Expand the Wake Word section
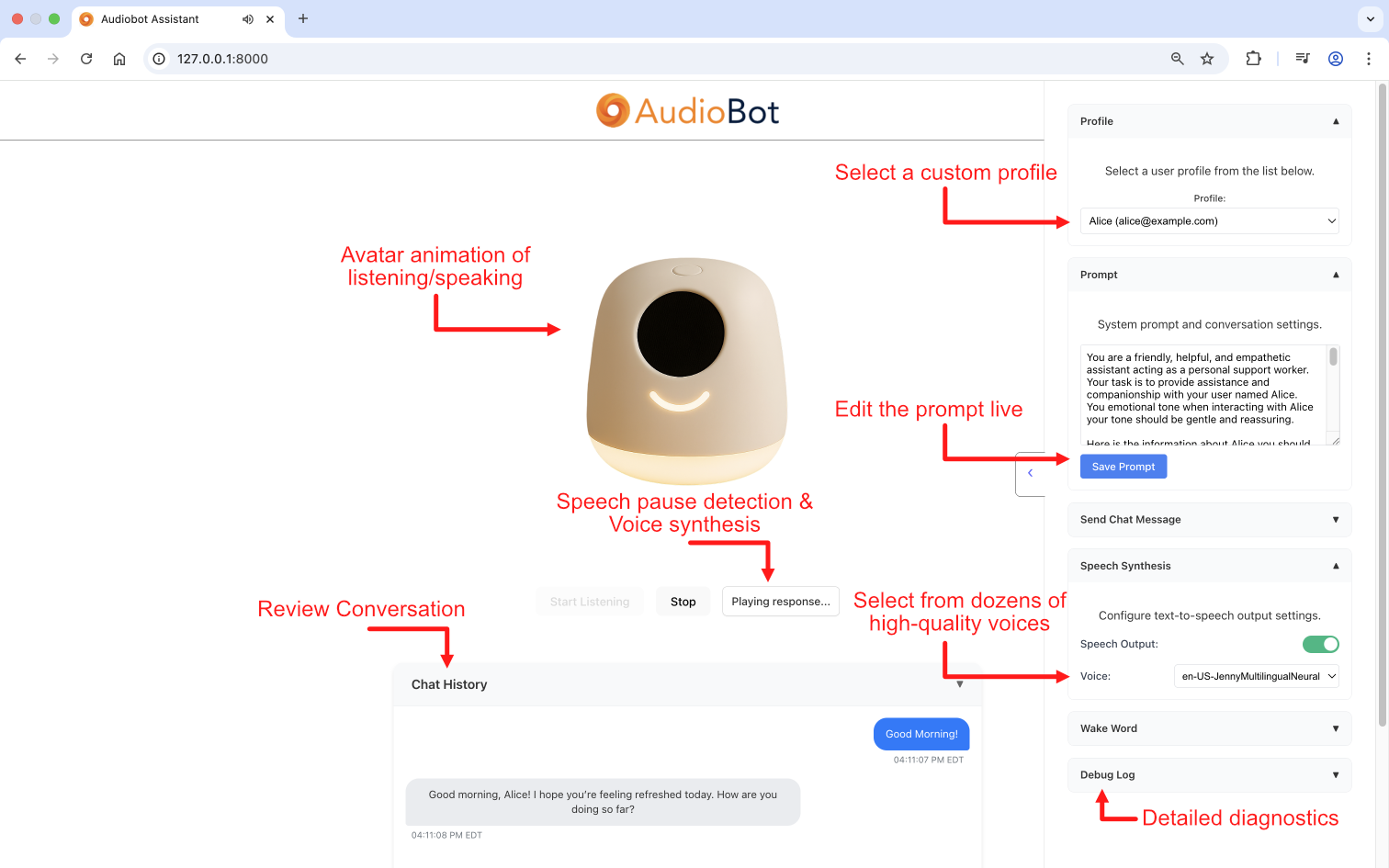This screenshot has width=1389, height=868. point(1209,728)
